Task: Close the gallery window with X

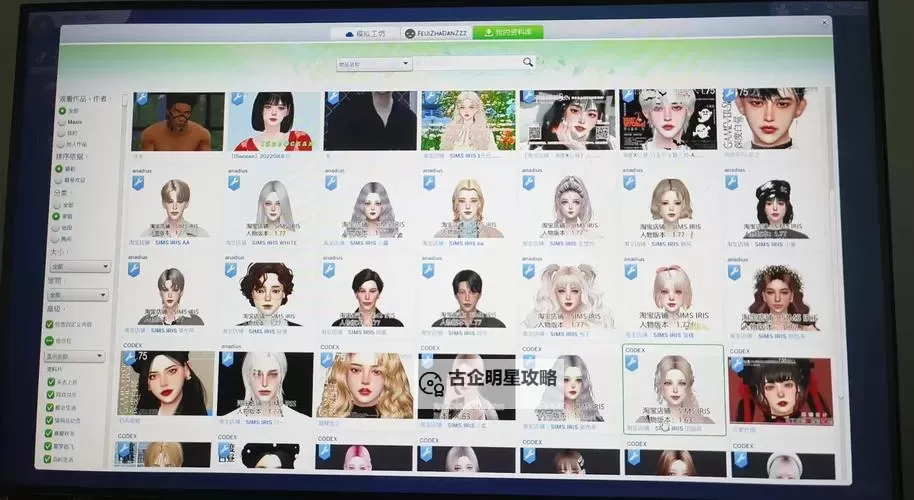Action: pos(824,23)
